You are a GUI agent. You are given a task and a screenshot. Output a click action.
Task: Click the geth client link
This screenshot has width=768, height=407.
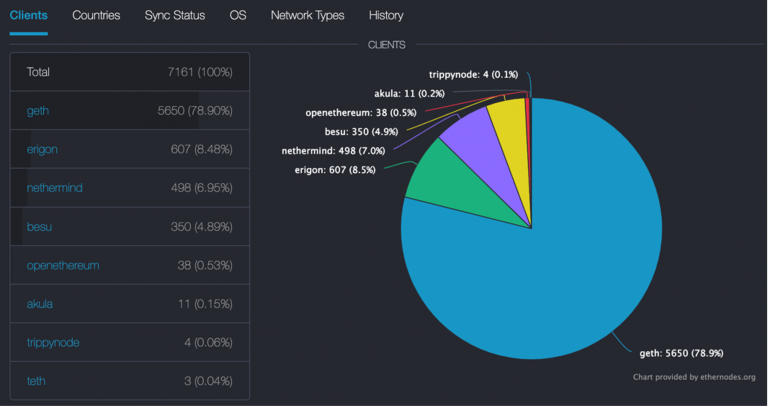[x=37, y=111]
